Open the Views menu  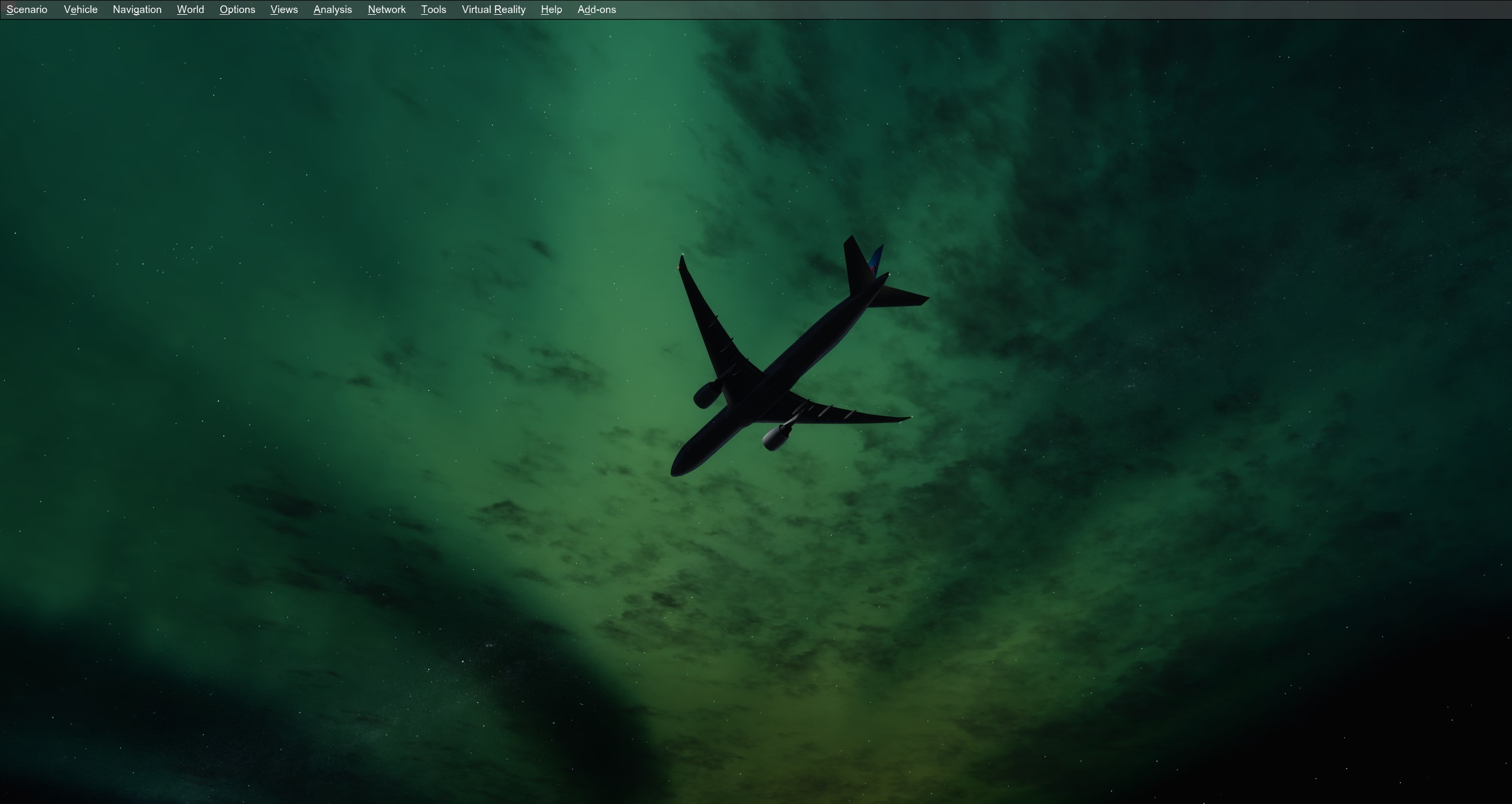pyautogui.click(x=283, y=9)
